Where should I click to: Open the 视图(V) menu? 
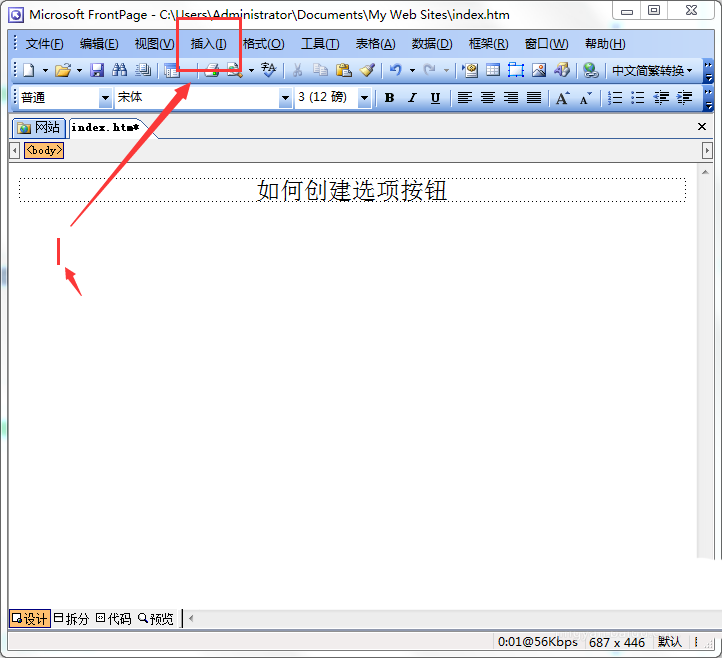point(154,44)
